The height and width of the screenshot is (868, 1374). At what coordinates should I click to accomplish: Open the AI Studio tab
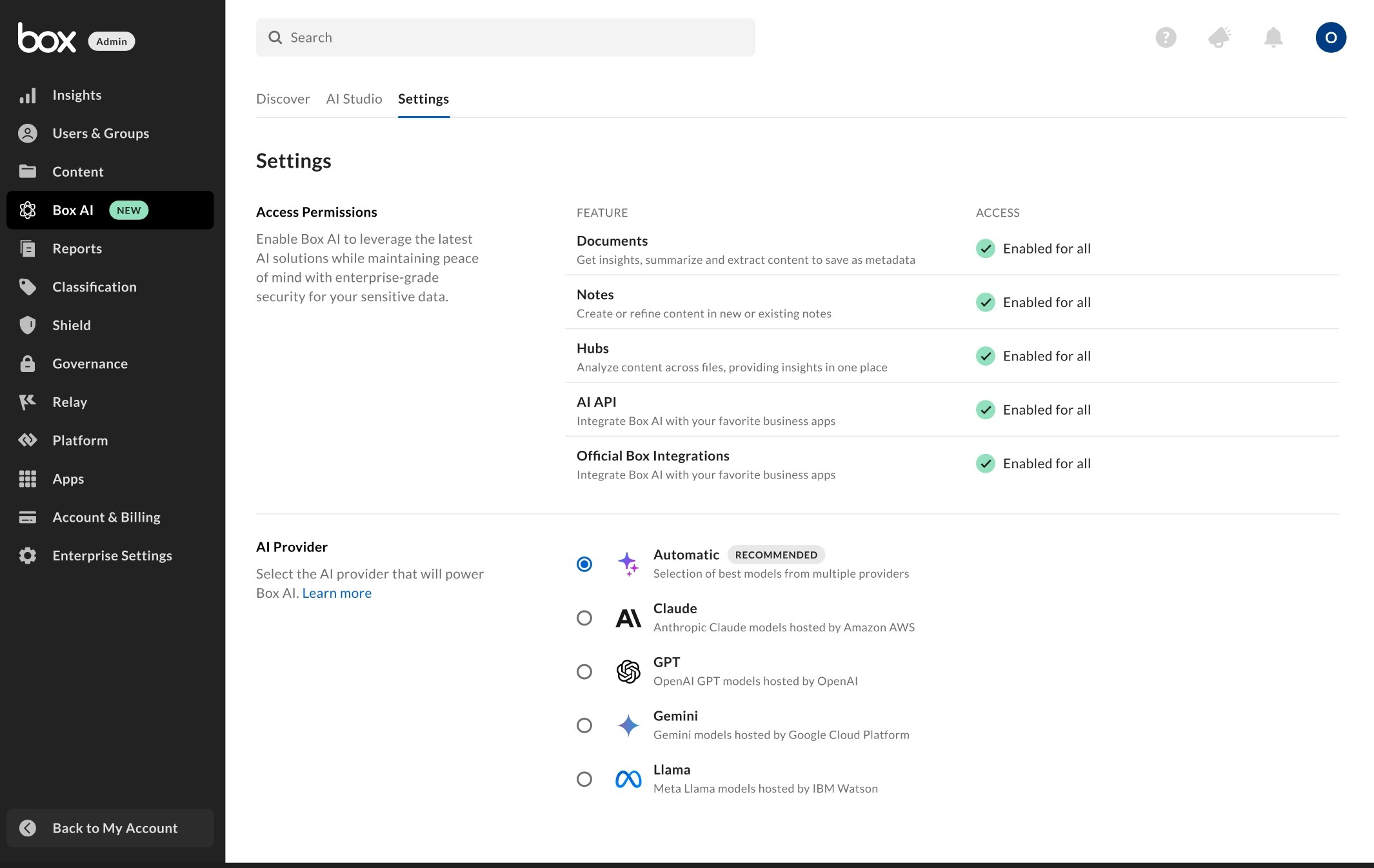(x=353, y=99)
